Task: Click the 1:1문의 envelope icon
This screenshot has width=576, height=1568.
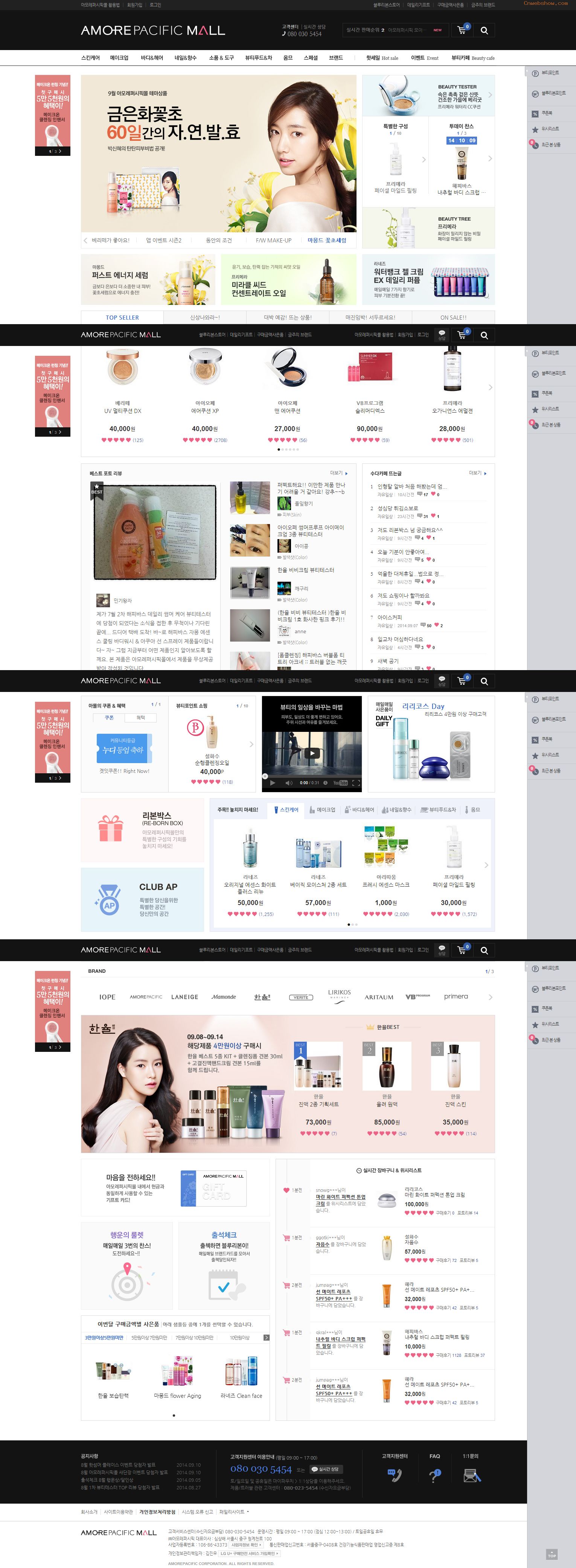Action: click(472, 1475)
